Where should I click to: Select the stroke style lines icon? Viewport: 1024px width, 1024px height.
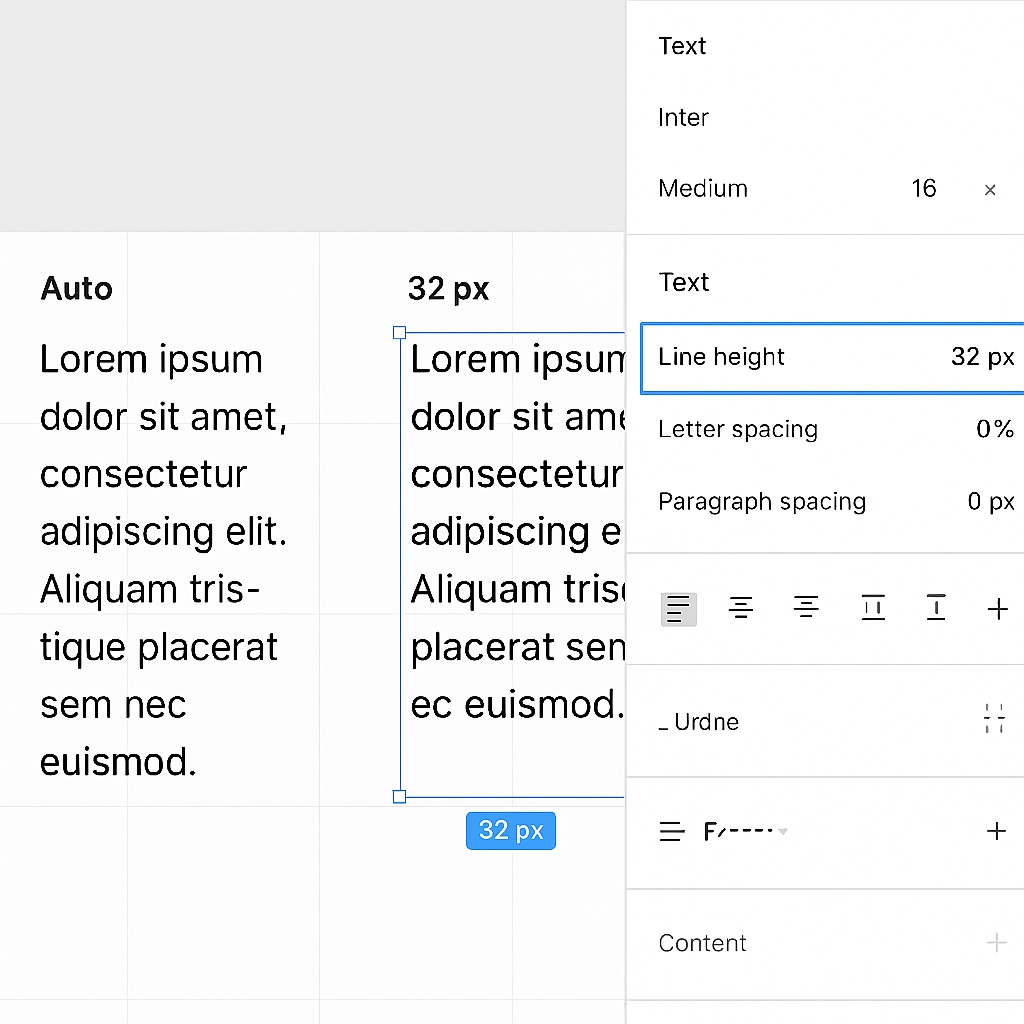point(672,830)
